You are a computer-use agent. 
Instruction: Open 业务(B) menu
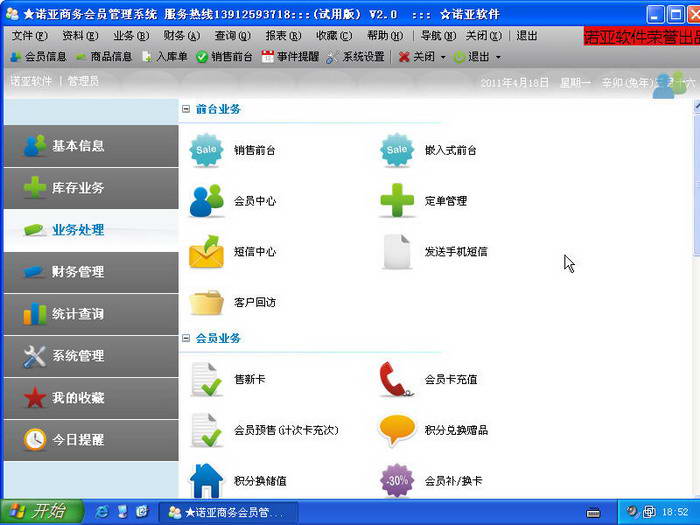pyautogui.click(x=131, y=35)
